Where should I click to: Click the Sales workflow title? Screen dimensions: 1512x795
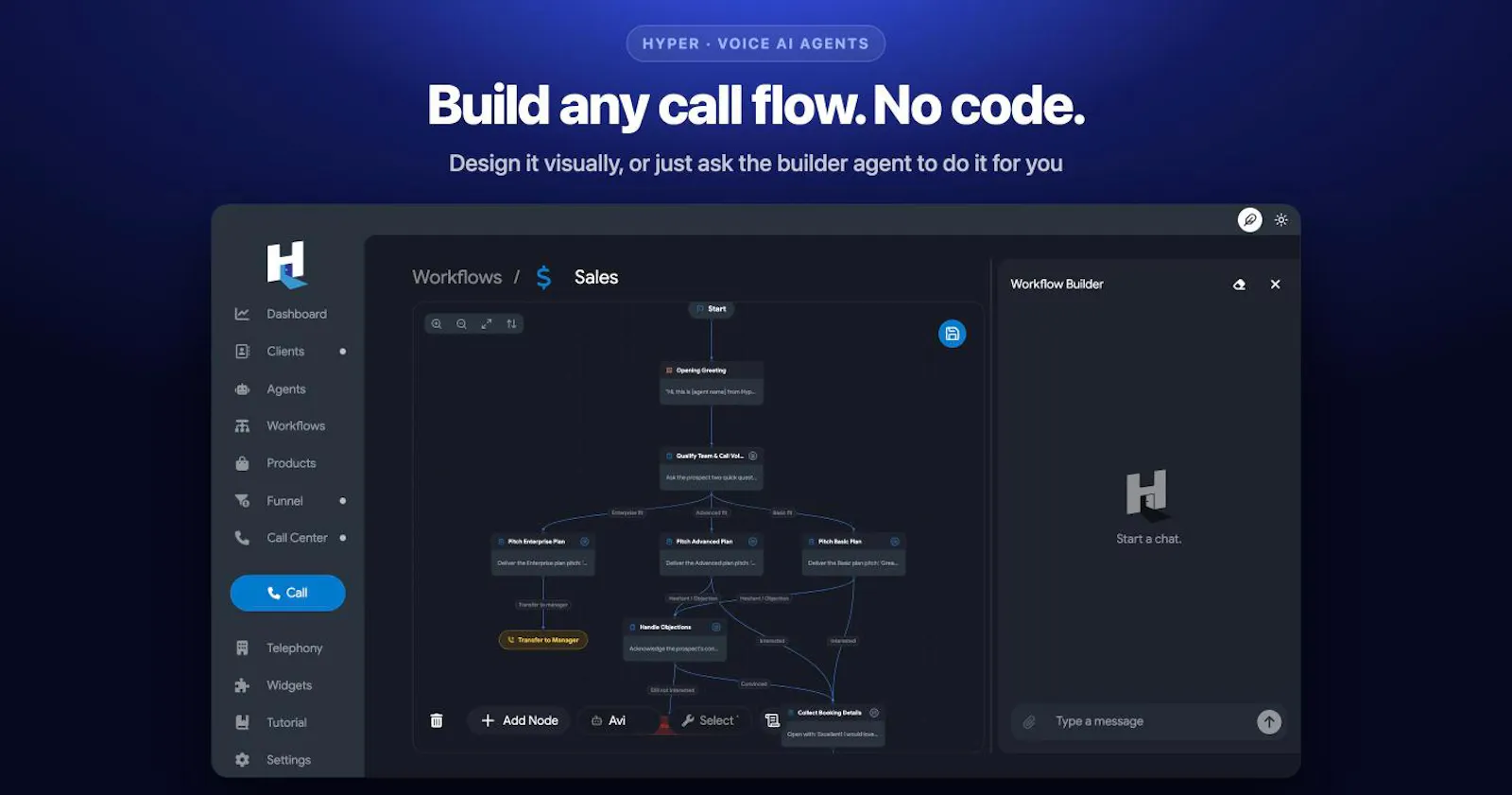pyautogui.click(x=596, y=277)
